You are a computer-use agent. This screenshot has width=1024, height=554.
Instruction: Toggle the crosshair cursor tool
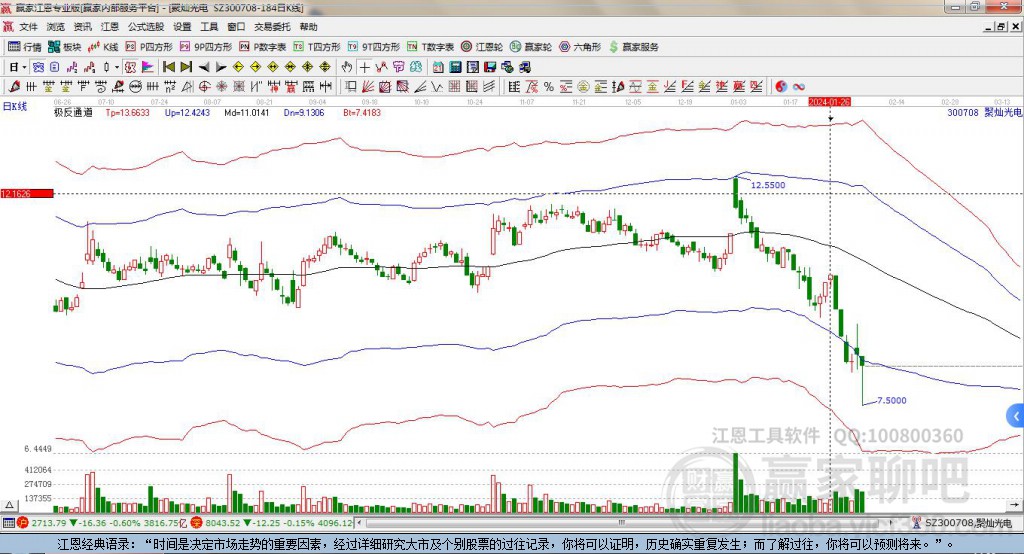[364, 67]
